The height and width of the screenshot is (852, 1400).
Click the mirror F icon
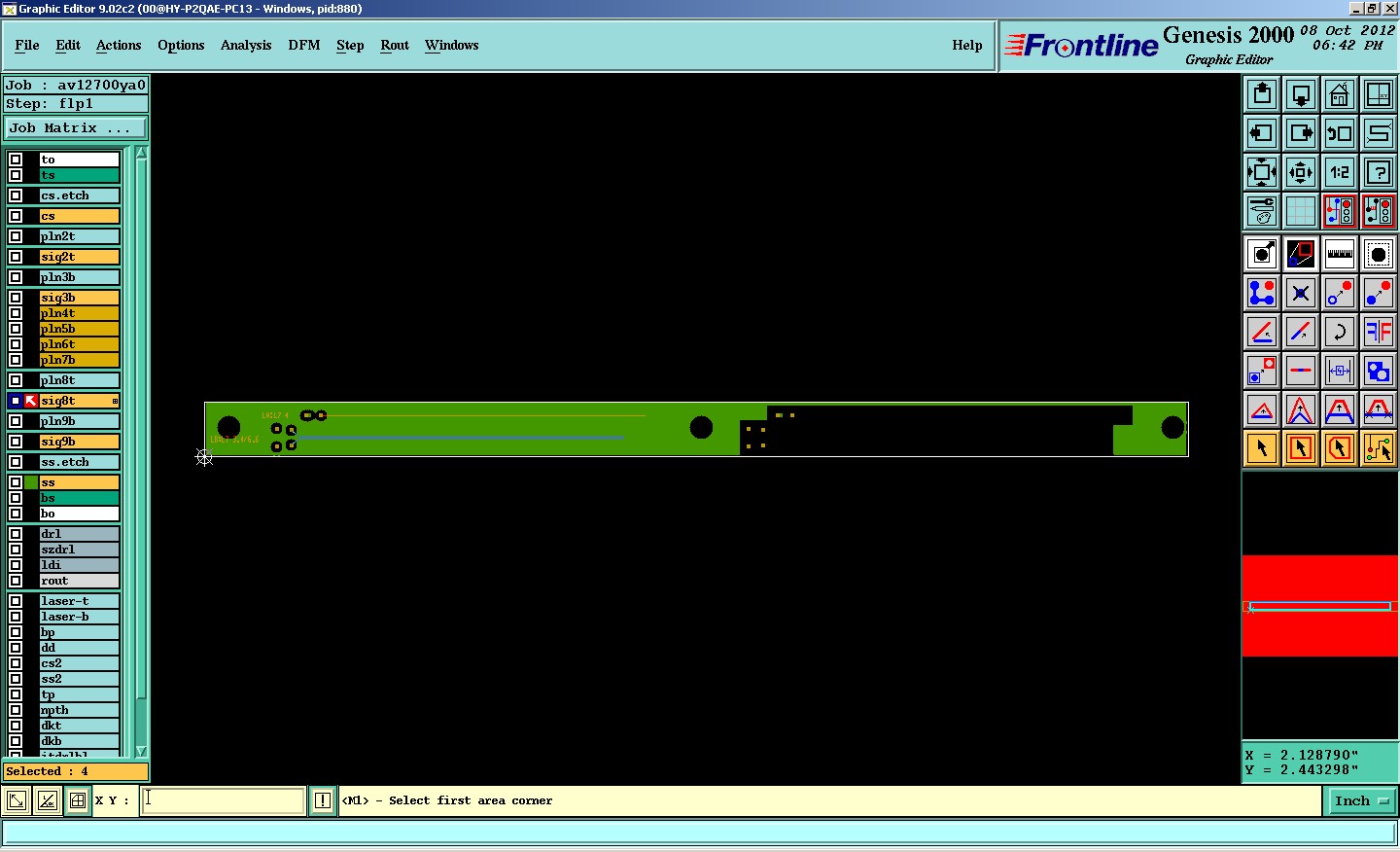click(1379, 332)
